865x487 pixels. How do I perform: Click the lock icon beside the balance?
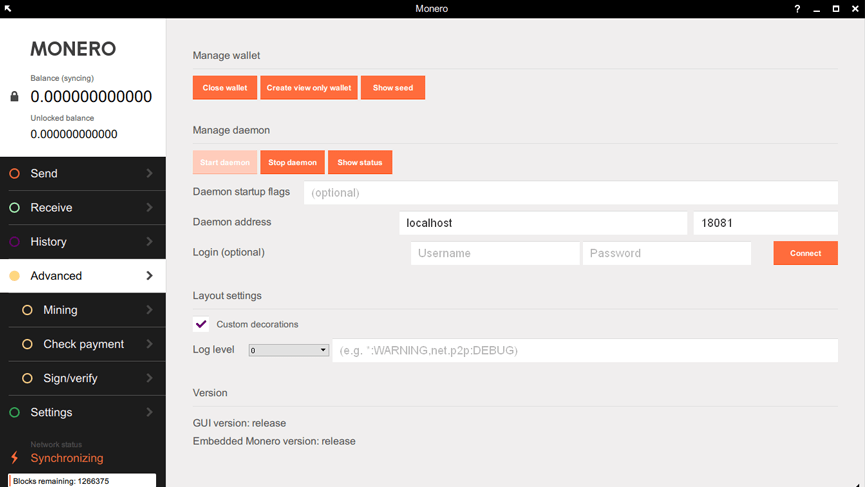(x=14, y=97)
